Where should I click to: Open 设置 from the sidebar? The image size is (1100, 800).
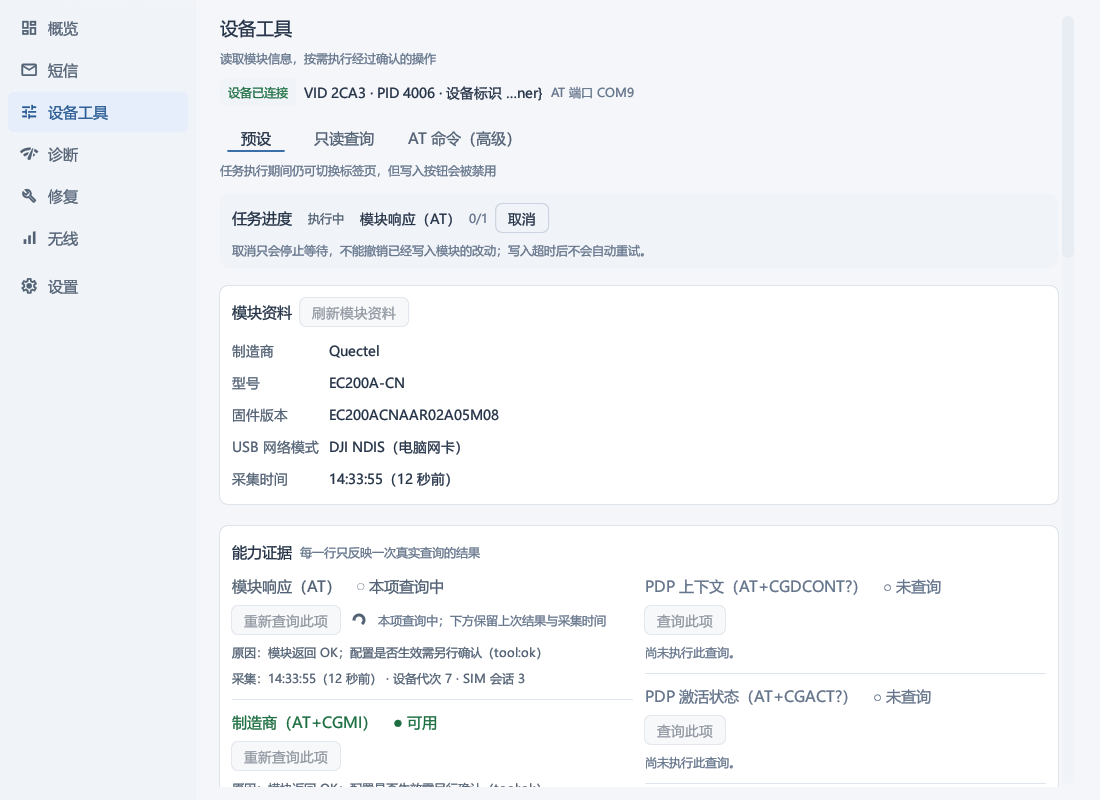(98, 286)
